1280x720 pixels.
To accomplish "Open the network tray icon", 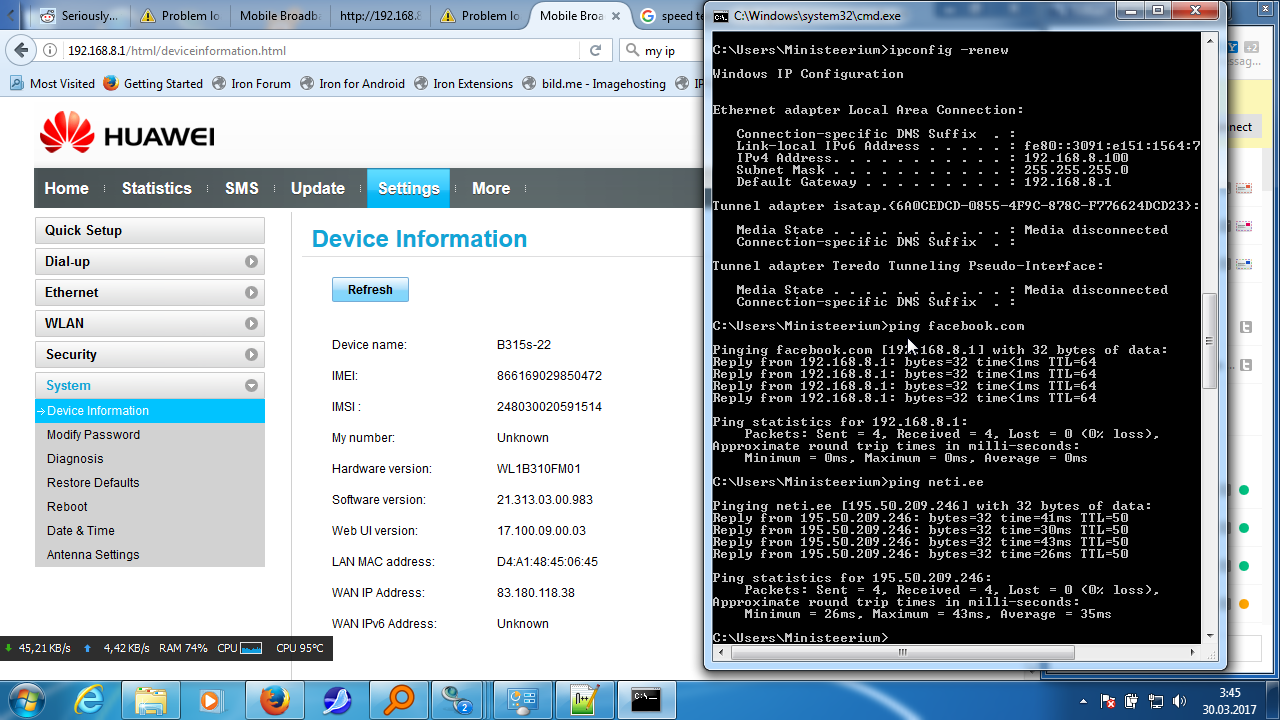I will (x=1155, y=701).
